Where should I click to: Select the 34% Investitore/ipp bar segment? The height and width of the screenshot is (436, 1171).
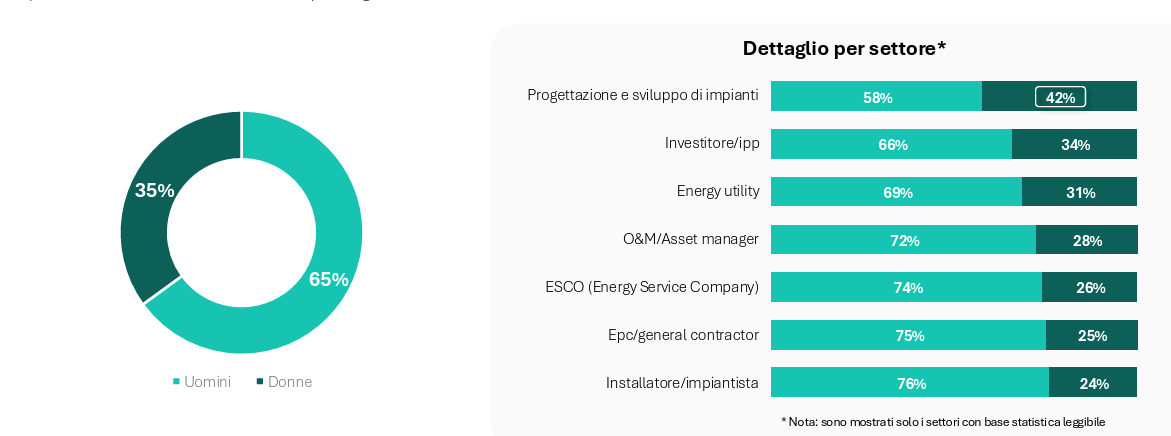pyautogui.click(x=1074, y=145)
